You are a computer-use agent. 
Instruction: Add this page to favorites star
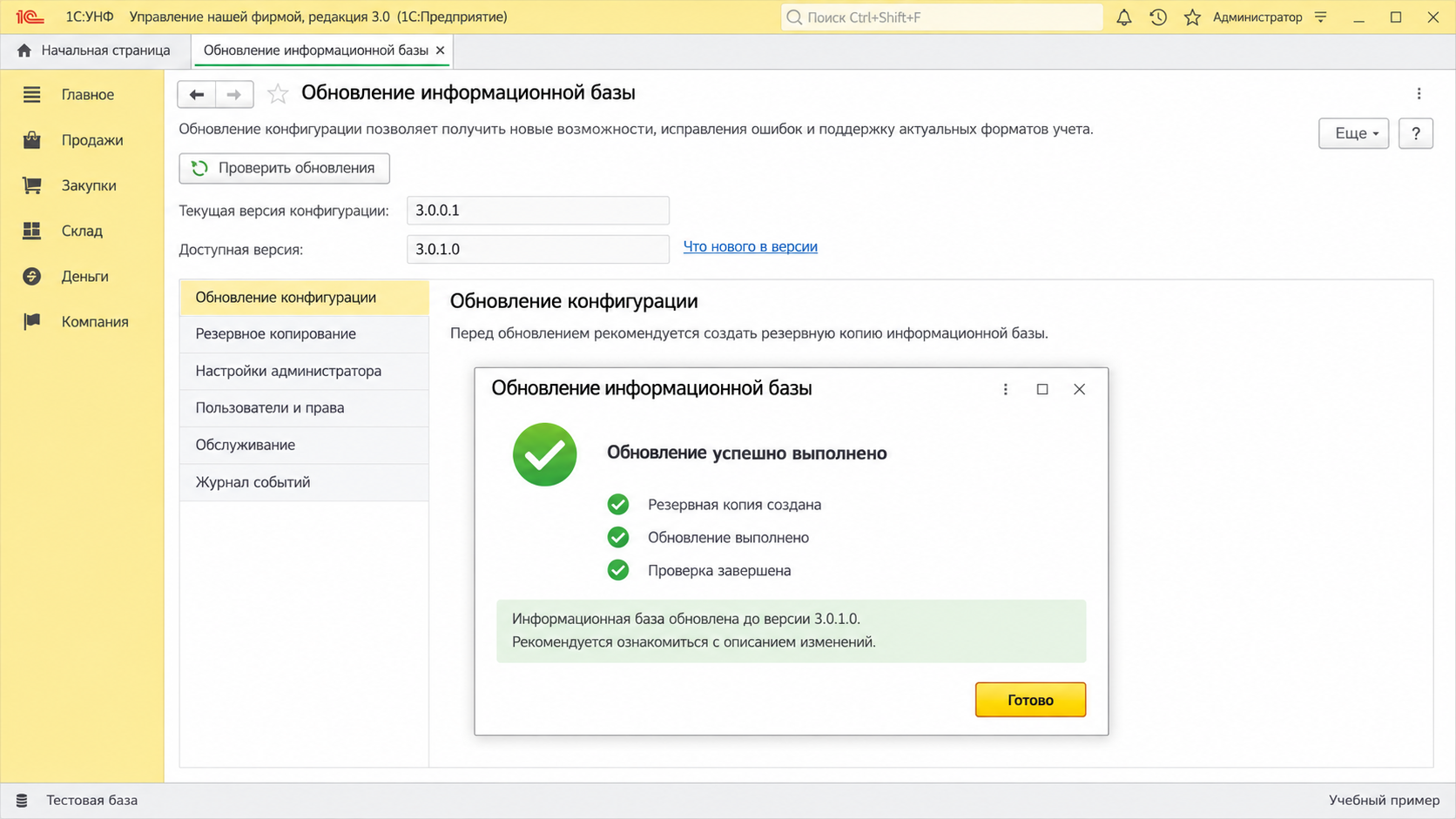[278, 94]
